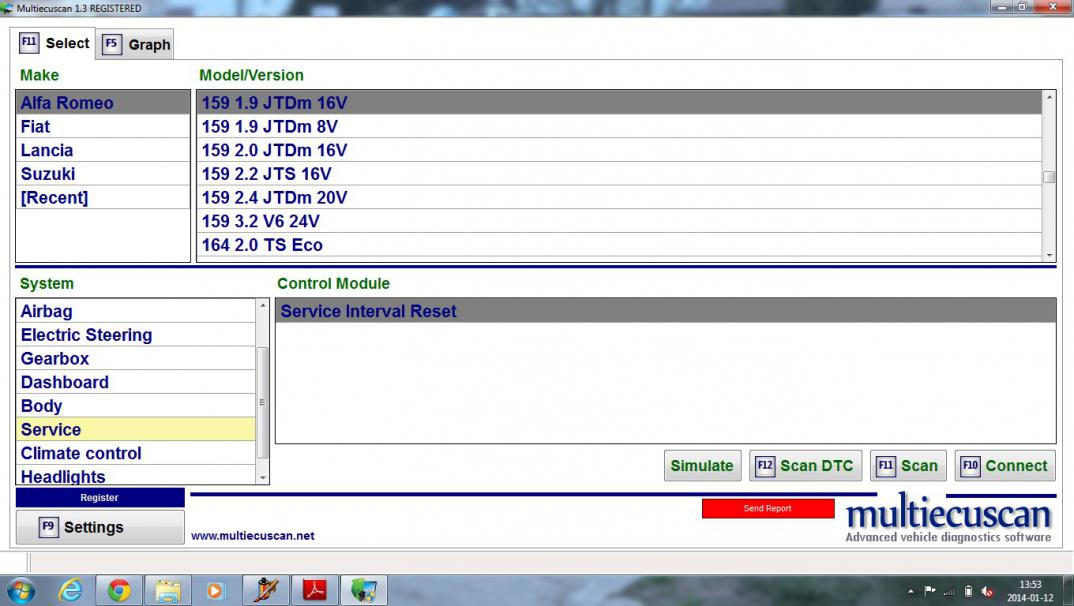
Task: Select model 159 2.0 JTDm 16V
Action: click(620, 150)
